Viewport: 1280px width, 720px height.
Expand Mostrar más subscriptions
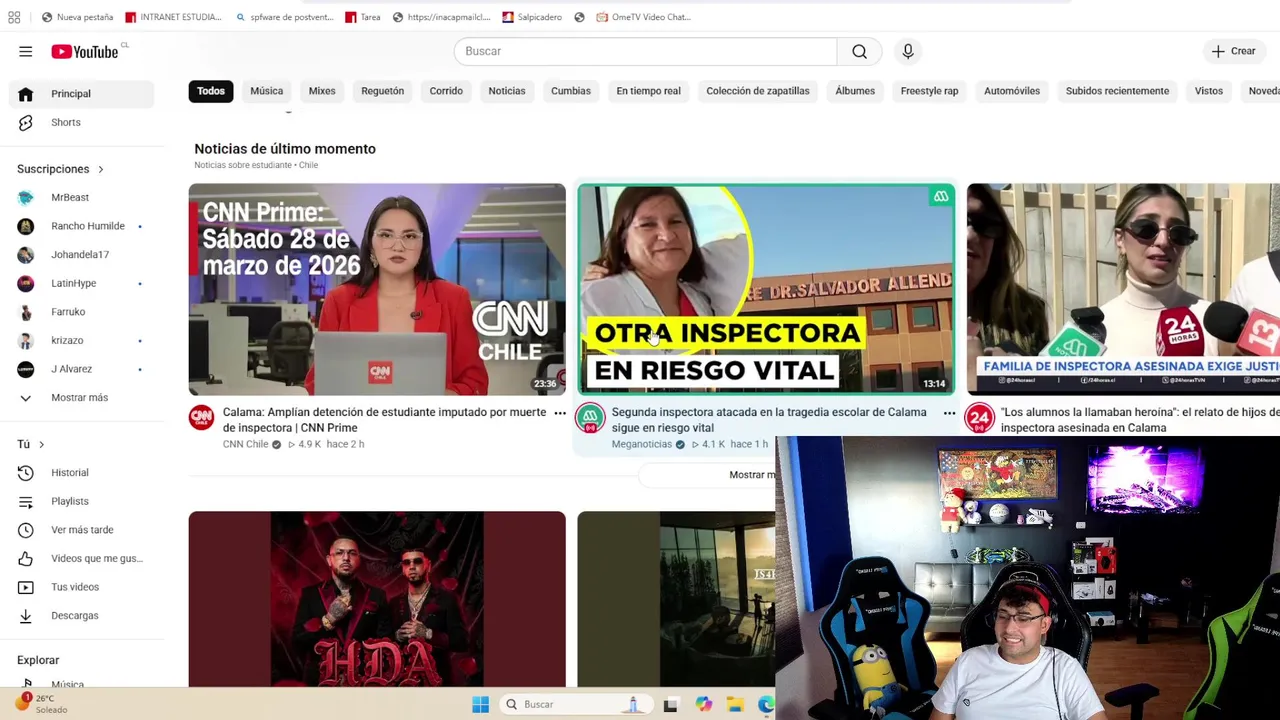[x=82, y=397]
